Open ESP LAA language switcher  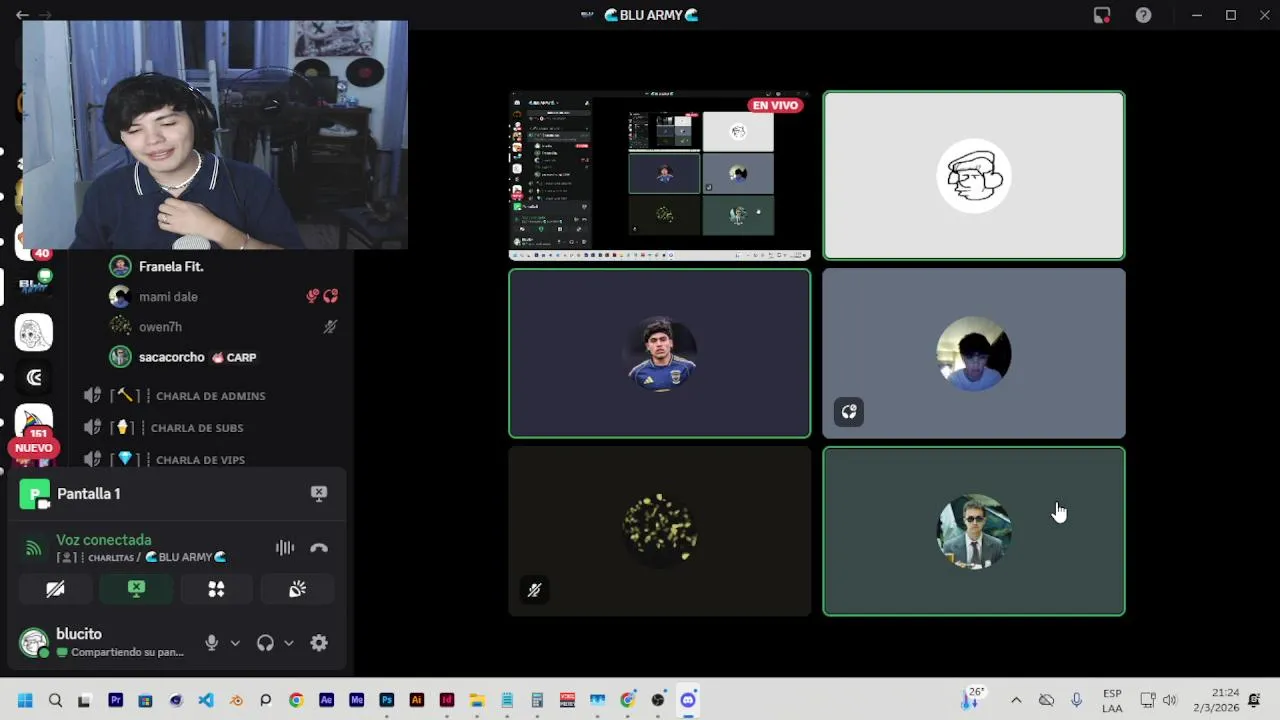1112,700
